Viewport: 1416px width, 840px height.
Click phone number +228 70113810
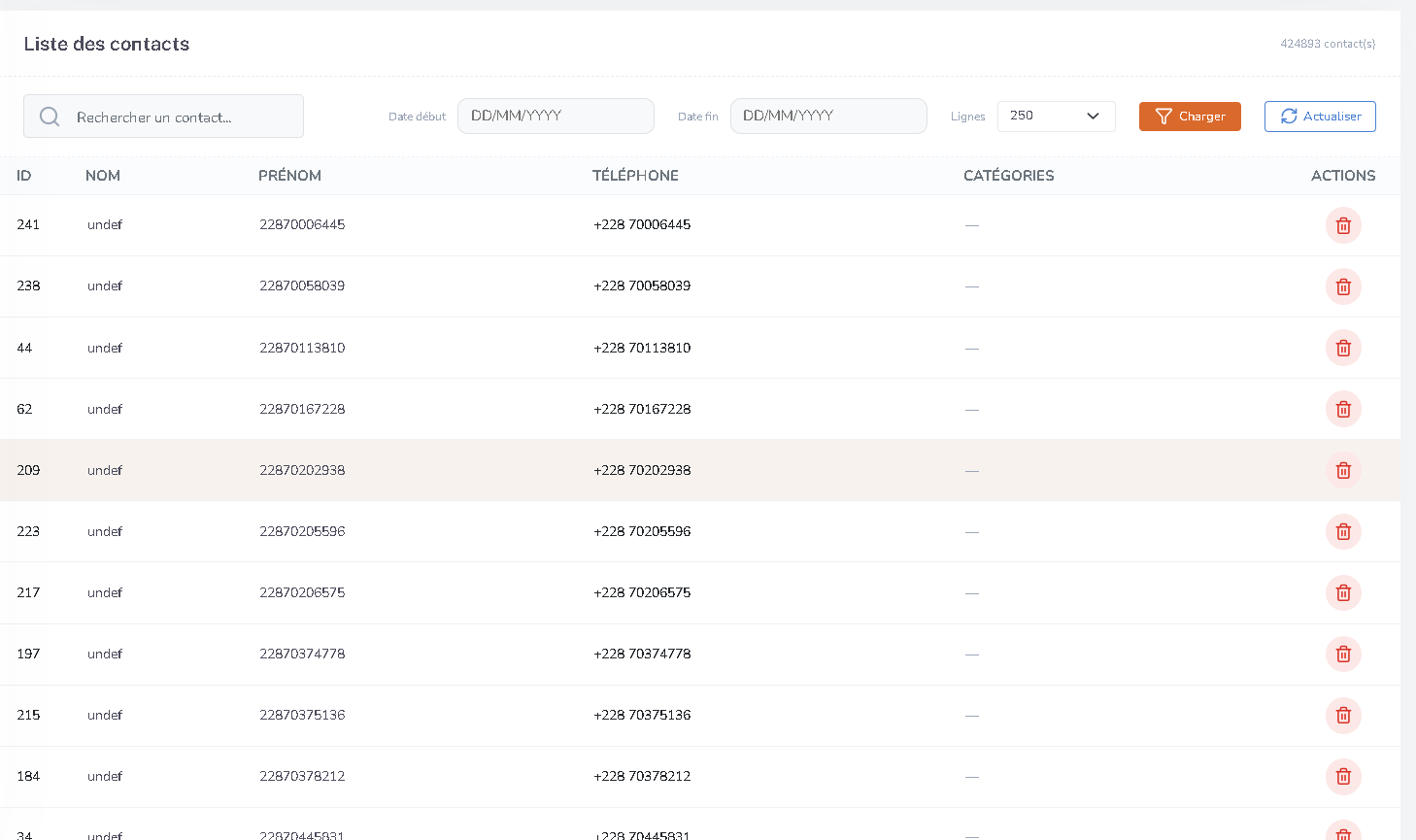642,348
